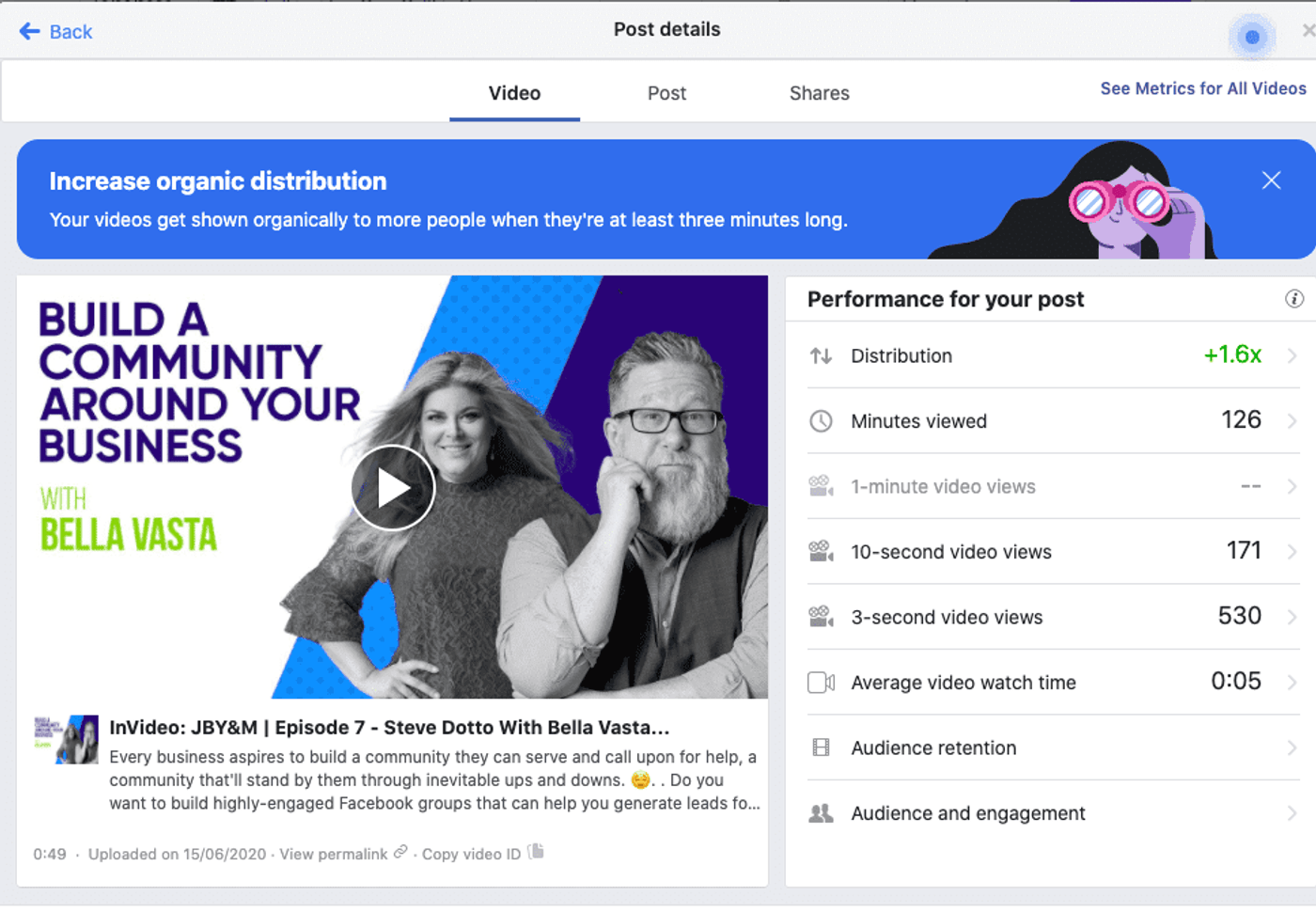Switch to the Shares tab
Screen dimensions: 1316x913
(x=819, y=93)
